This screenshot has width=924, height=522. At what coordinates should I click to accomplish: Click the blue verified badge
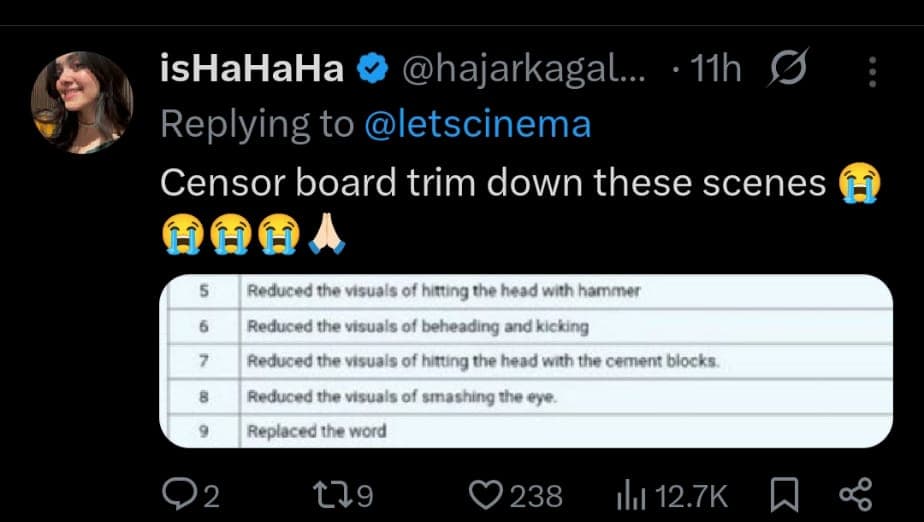pyautogui.click(x=373, y=70)
